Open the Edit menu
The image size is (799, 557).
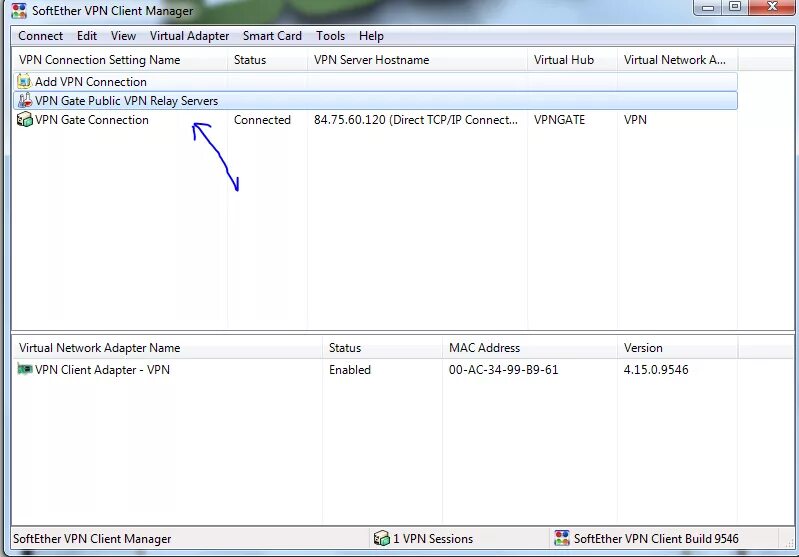tap(87, 36)
